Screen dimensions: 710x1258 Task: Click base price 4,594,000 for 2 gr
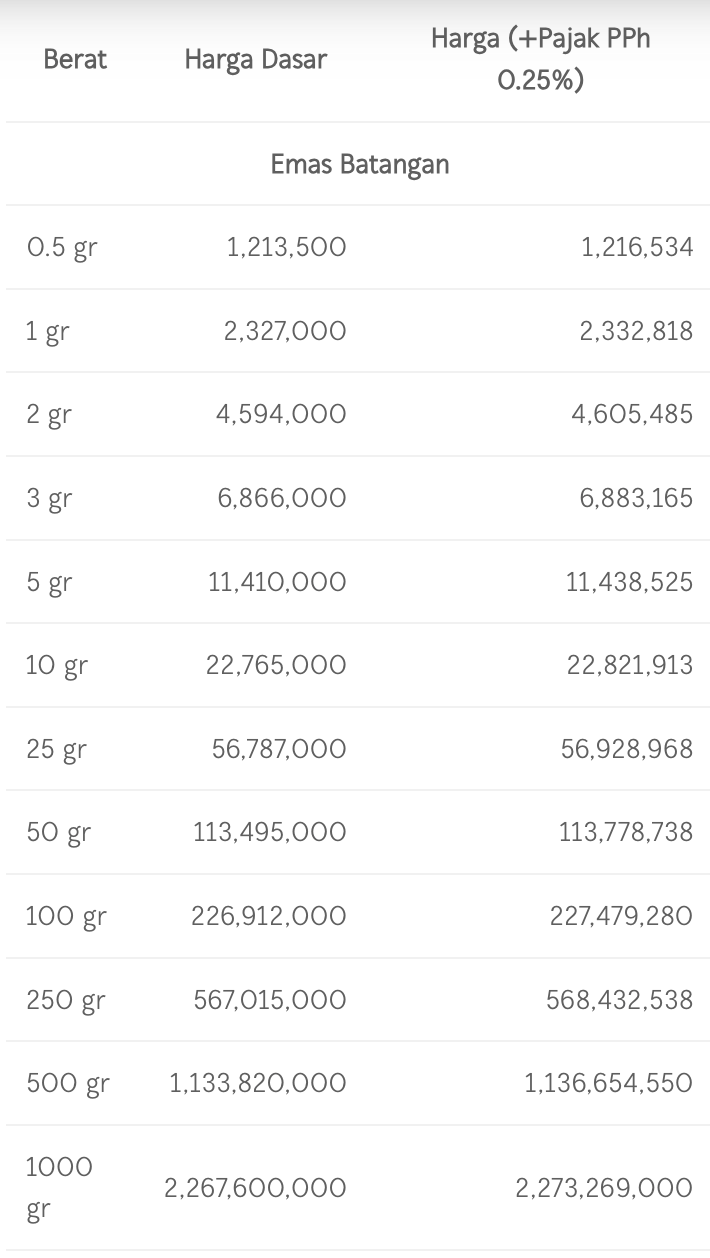click(x=281, y=414)
